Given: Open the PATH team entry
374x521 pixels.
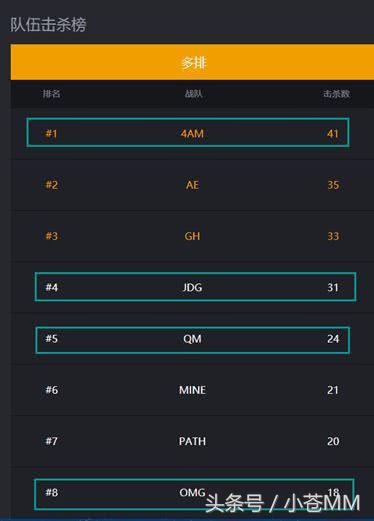Looking at the screenshot, I should click(x=192, y=441).
